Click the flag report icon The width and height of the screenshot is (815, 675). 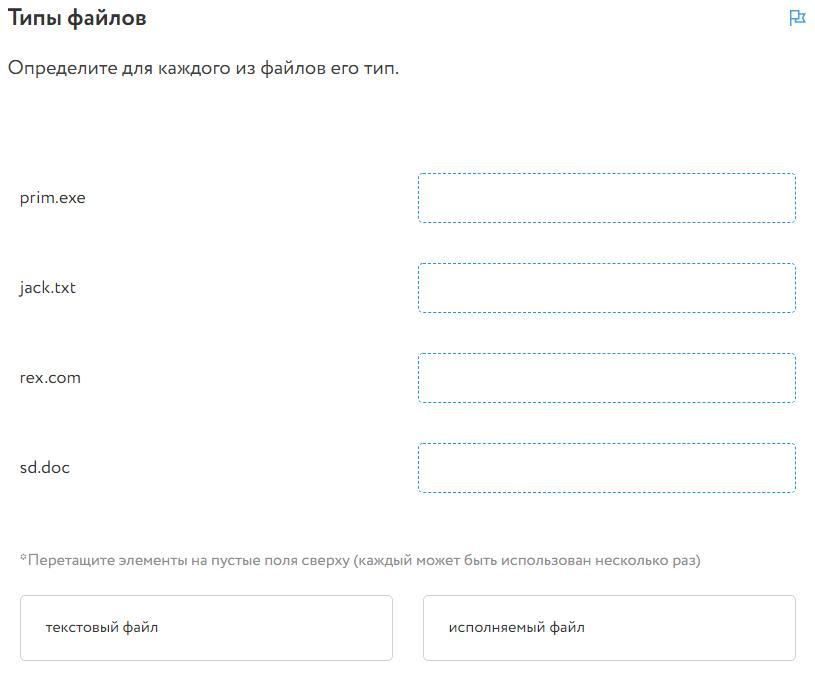click(x=796, y=18)
